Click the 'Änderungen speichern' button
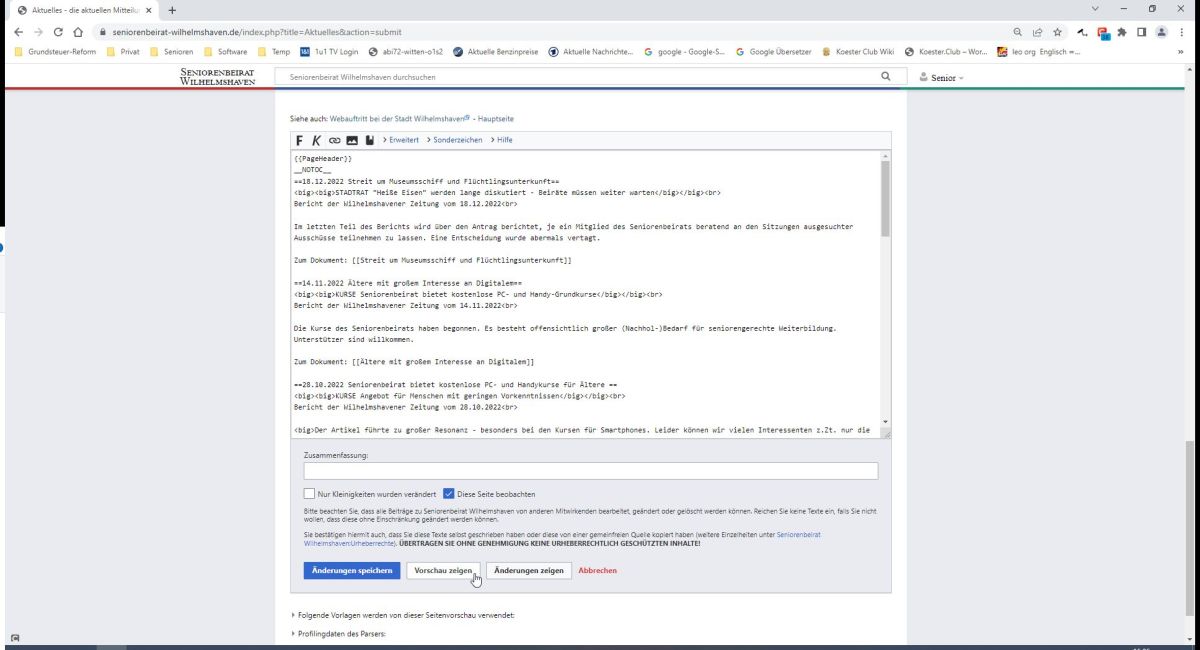Viewport: 1200px width, 650px height. coord(351,570)
